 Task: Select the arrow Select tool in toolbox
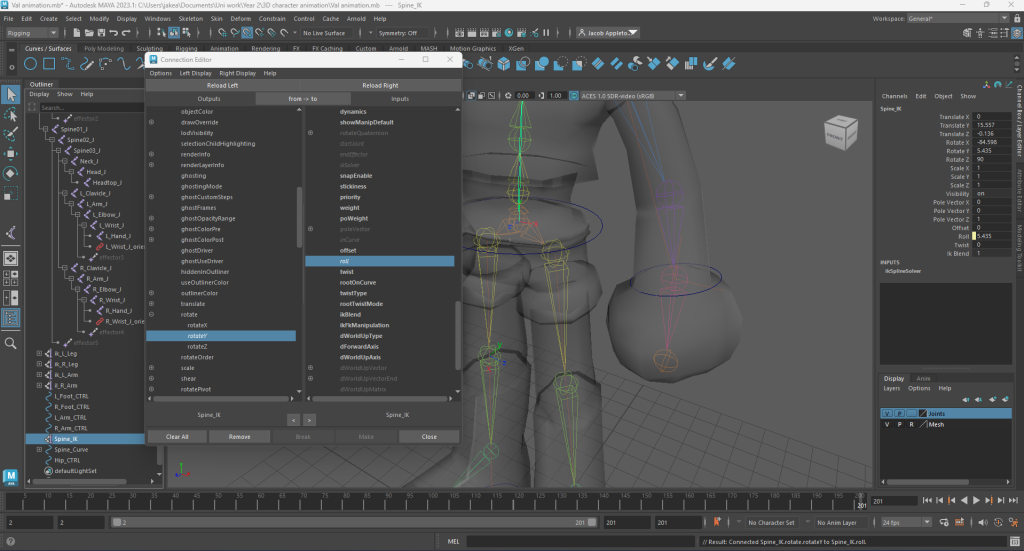click(11, 94)
